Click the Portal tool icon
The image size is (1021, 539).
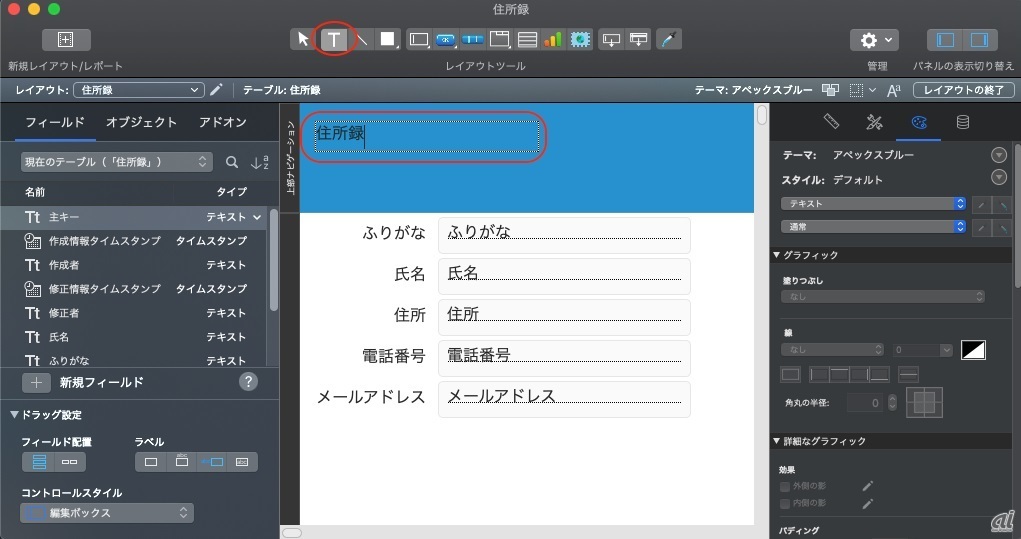[526, 40]
